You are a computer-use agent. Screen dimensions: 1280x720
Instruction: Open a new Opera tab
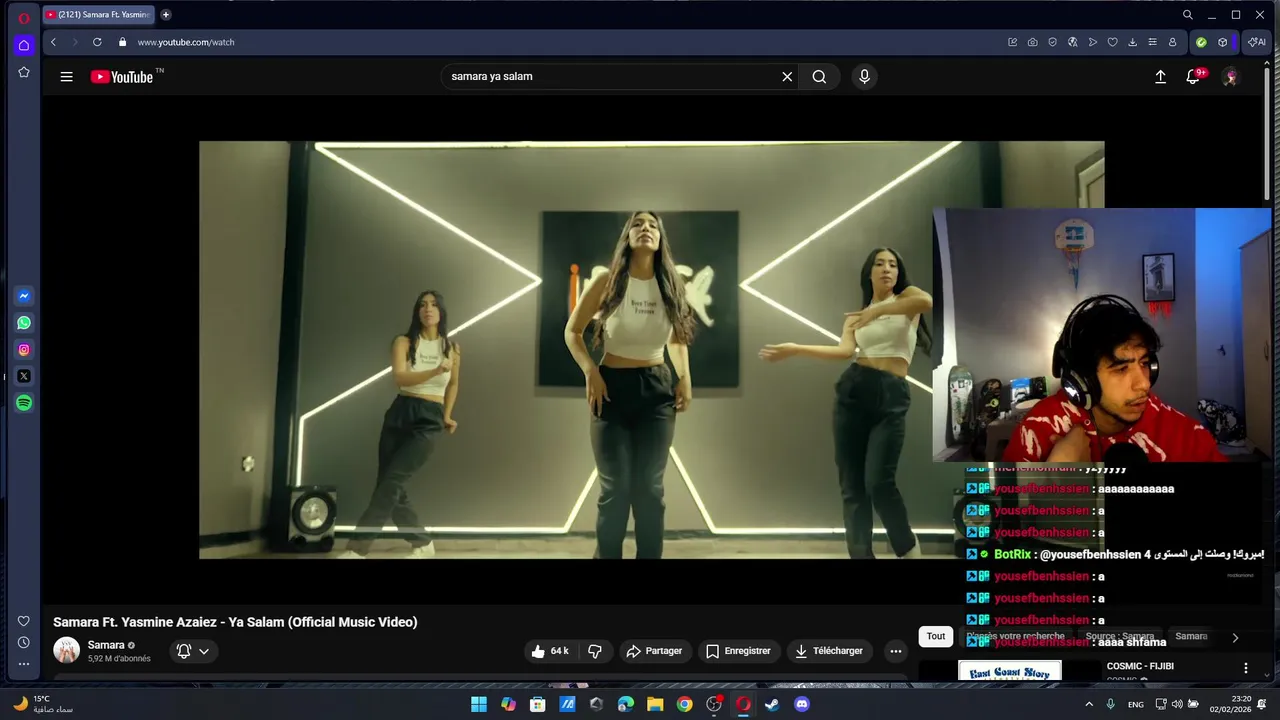point(166,15)
